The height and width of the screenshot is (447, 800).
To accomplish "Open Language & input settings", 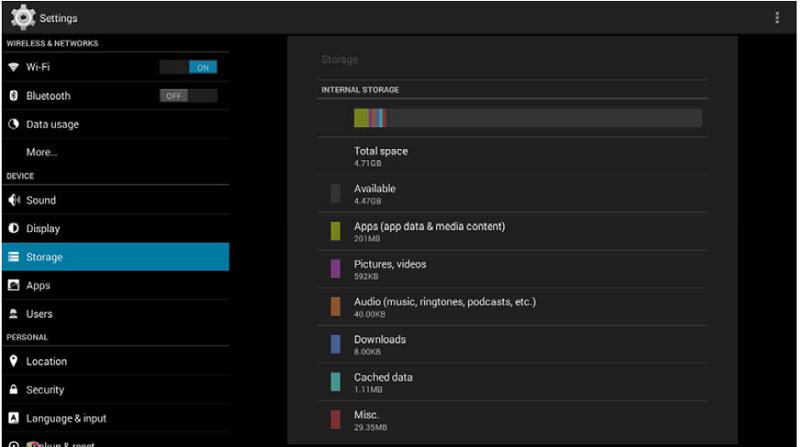I will tap(66, 418).
